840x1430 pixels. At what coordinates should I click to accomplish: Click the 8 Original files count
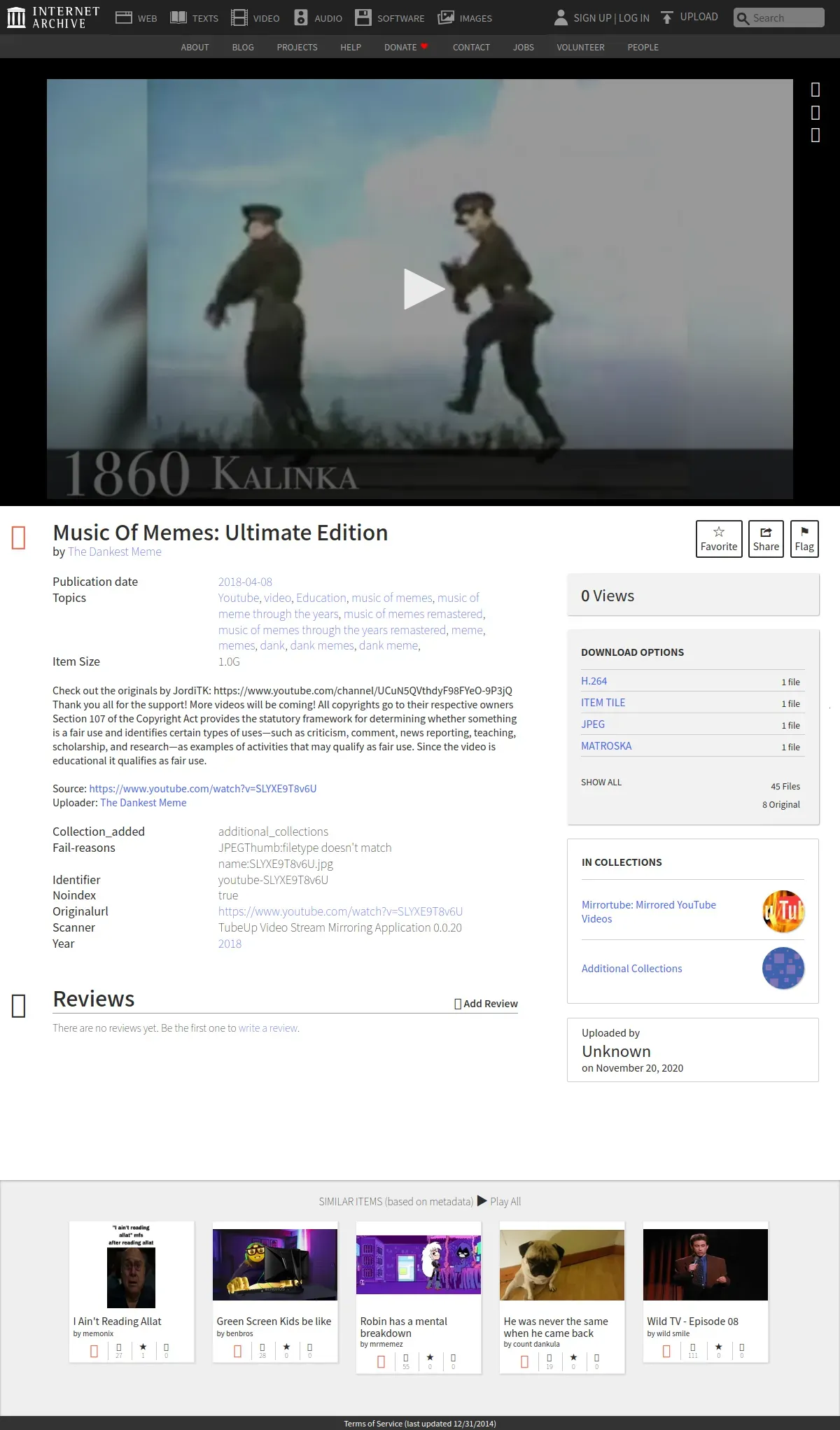(x=781, y=804)
